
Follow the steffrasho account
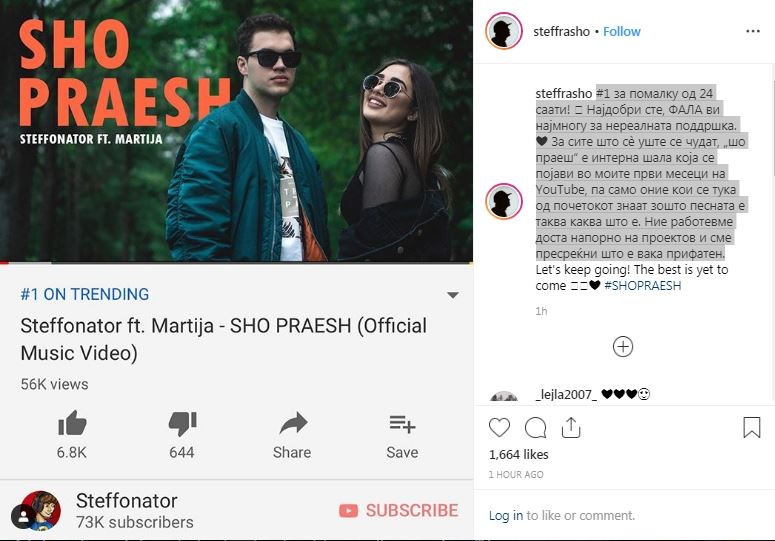622,32
